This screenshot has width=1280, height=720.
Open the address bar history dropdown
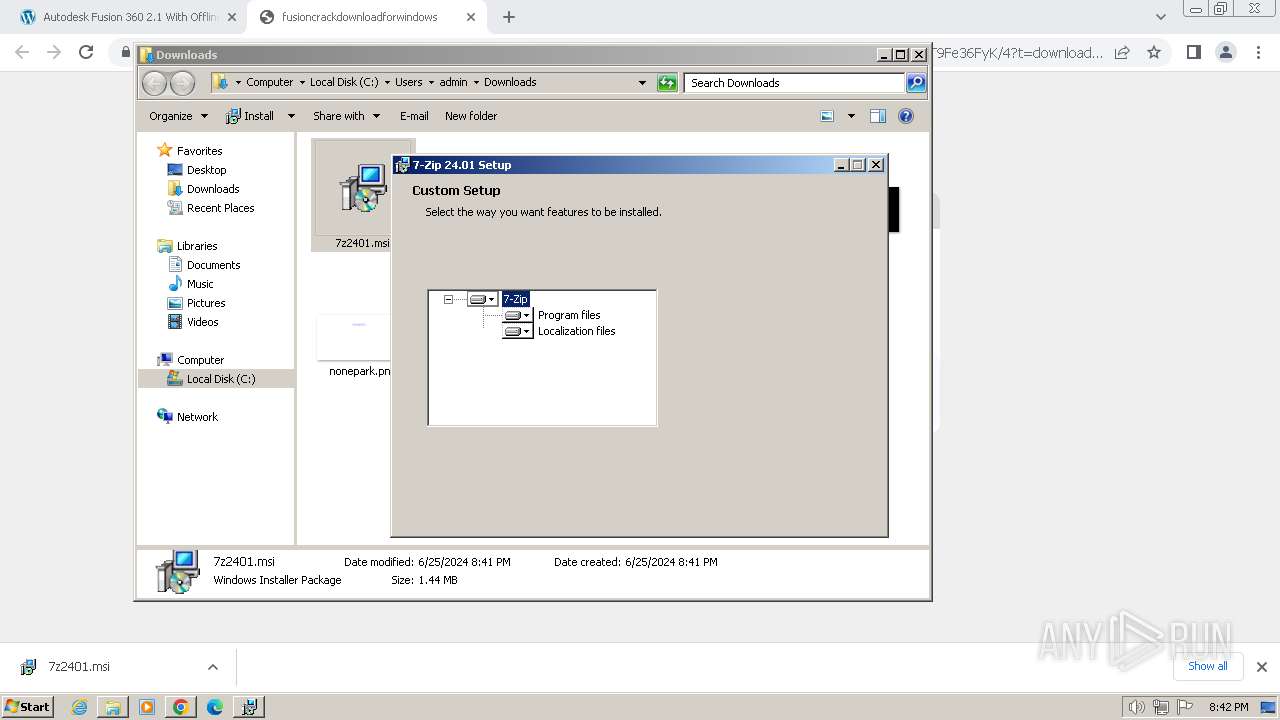tap(642, 83)
